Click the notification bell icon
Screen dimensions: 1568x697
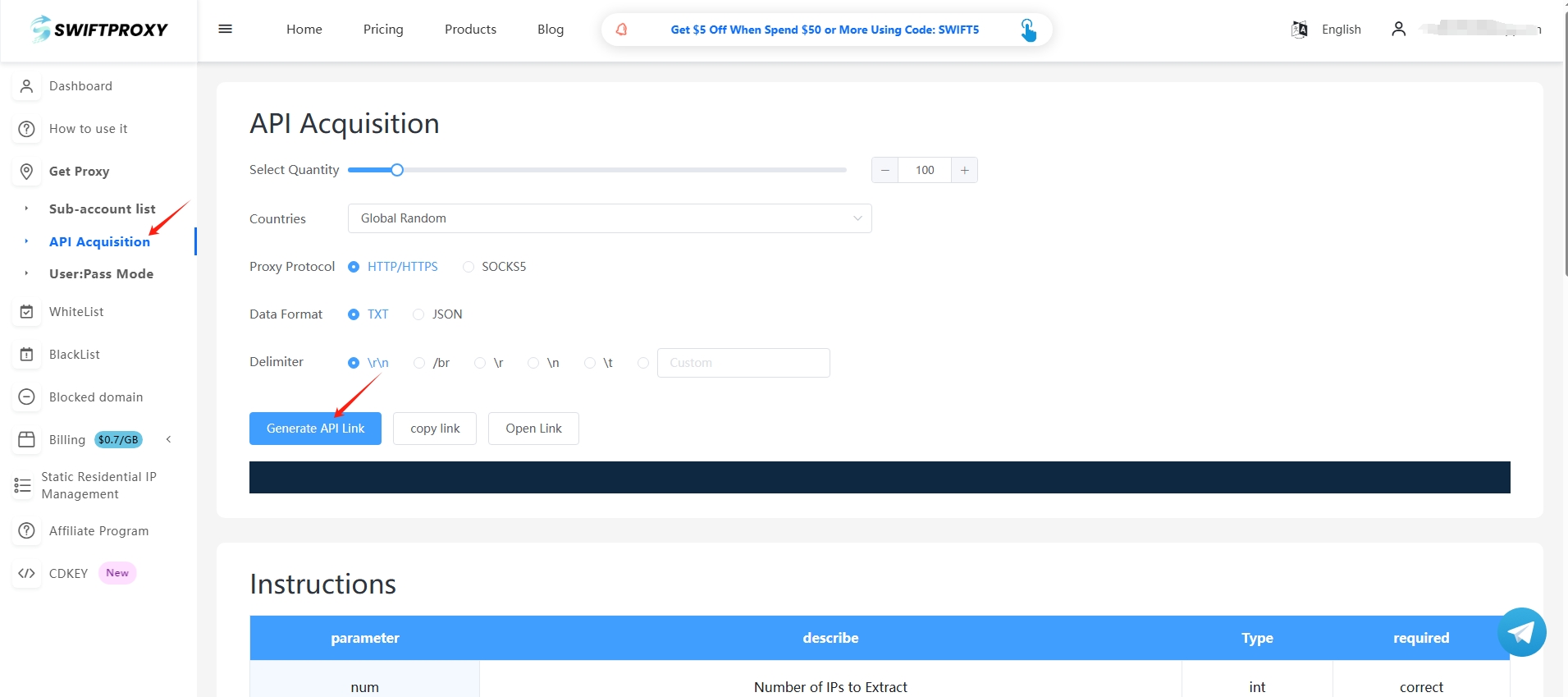tap(622, 30)
